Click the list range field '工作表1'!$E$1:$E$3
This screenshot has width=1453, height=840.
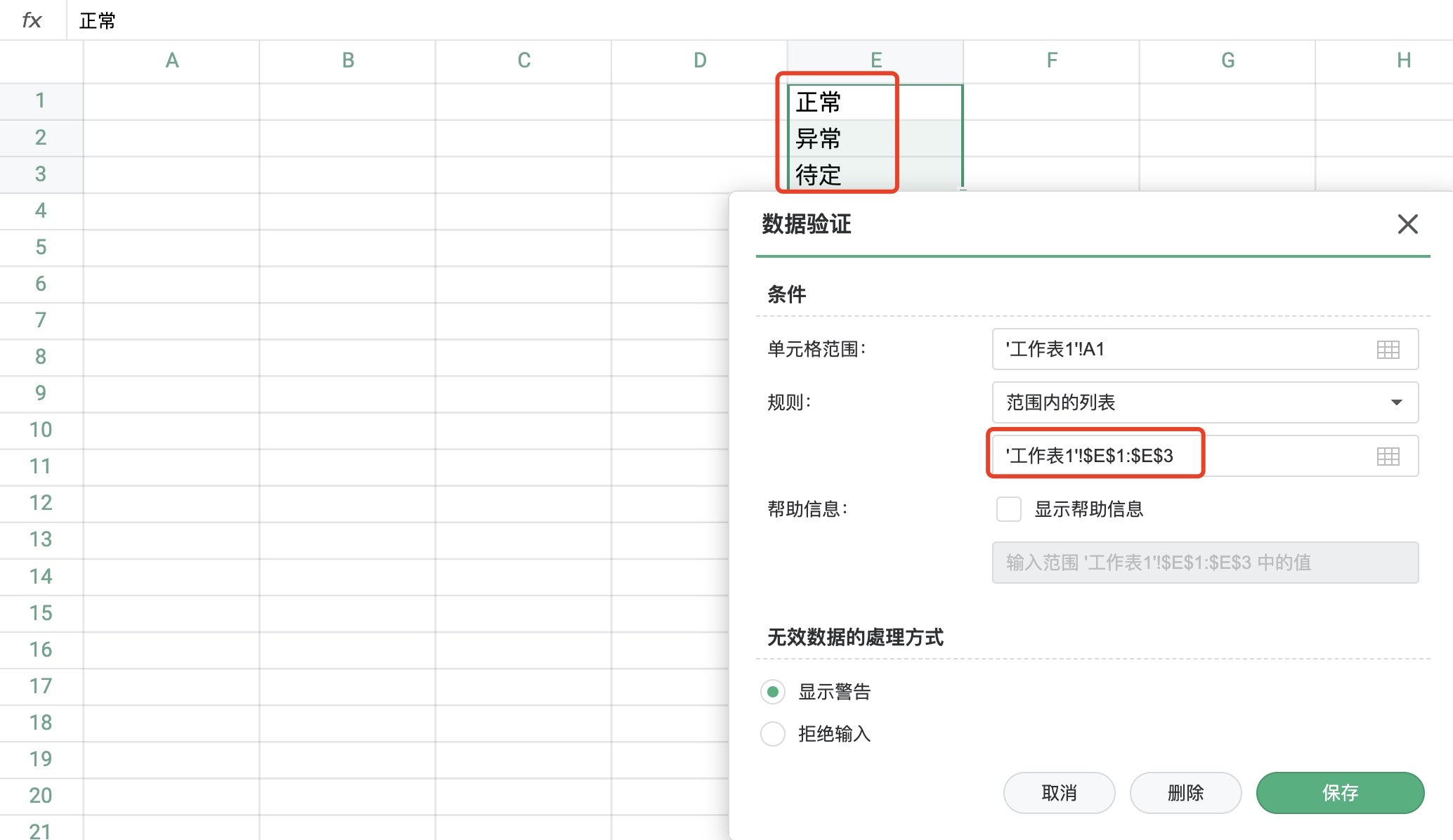1205,456
